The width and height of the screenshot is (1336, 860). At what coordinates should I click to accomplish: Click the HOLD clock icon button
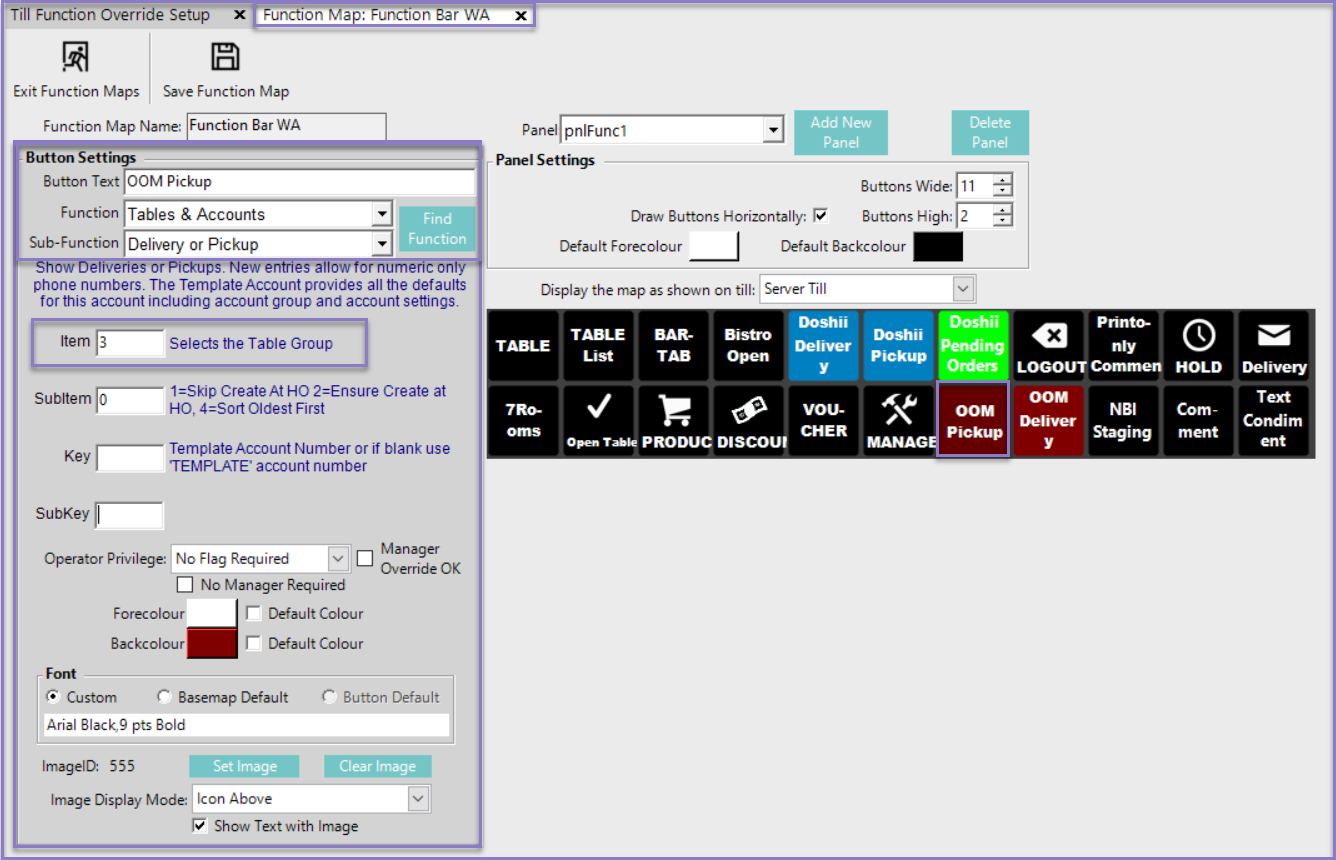coord(1198,346)
